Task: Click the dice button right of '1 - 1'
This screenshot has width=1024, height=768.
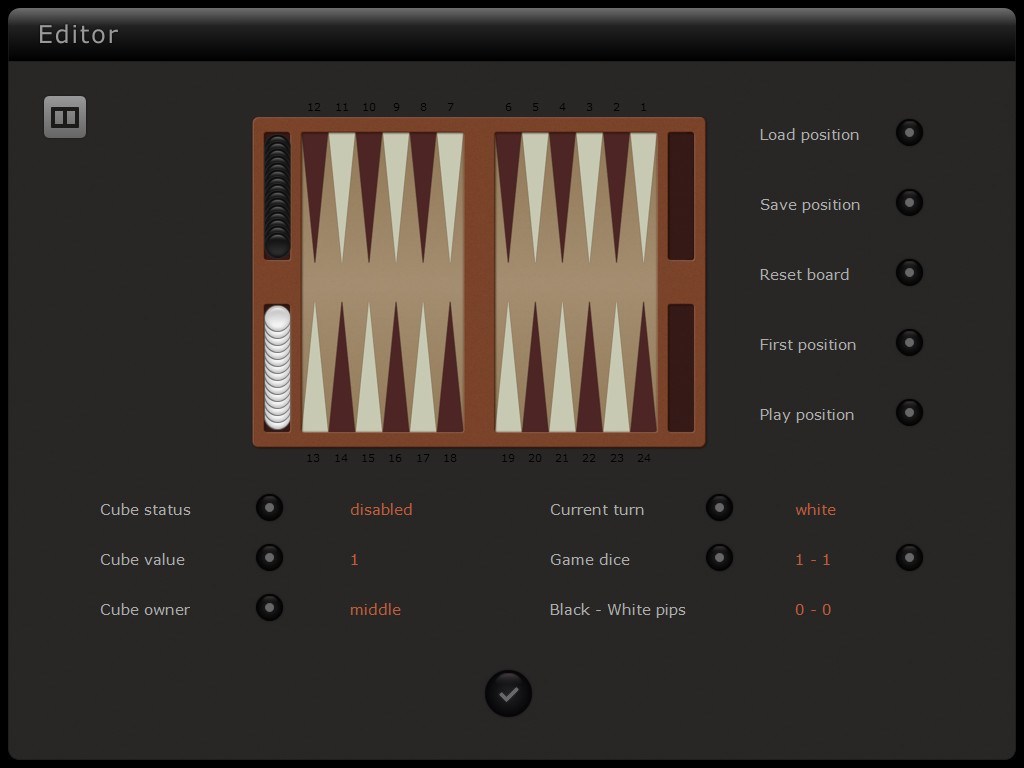Action: click(x=909, y=557)
